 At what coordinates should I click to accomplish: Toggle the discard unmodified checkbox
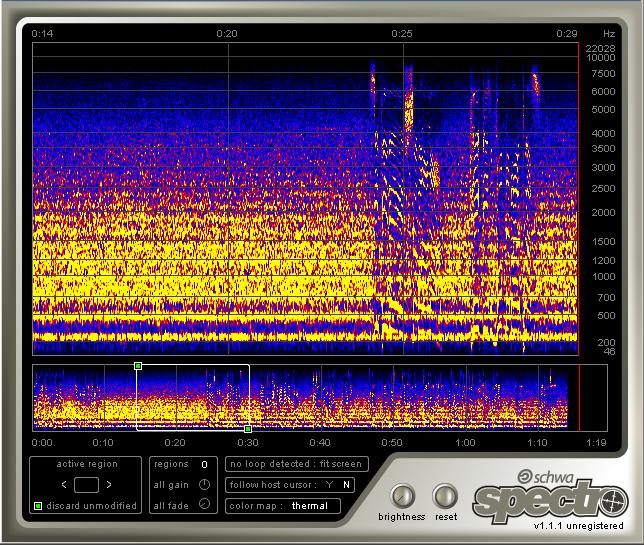pyautogui.click(x=38, y=506)
